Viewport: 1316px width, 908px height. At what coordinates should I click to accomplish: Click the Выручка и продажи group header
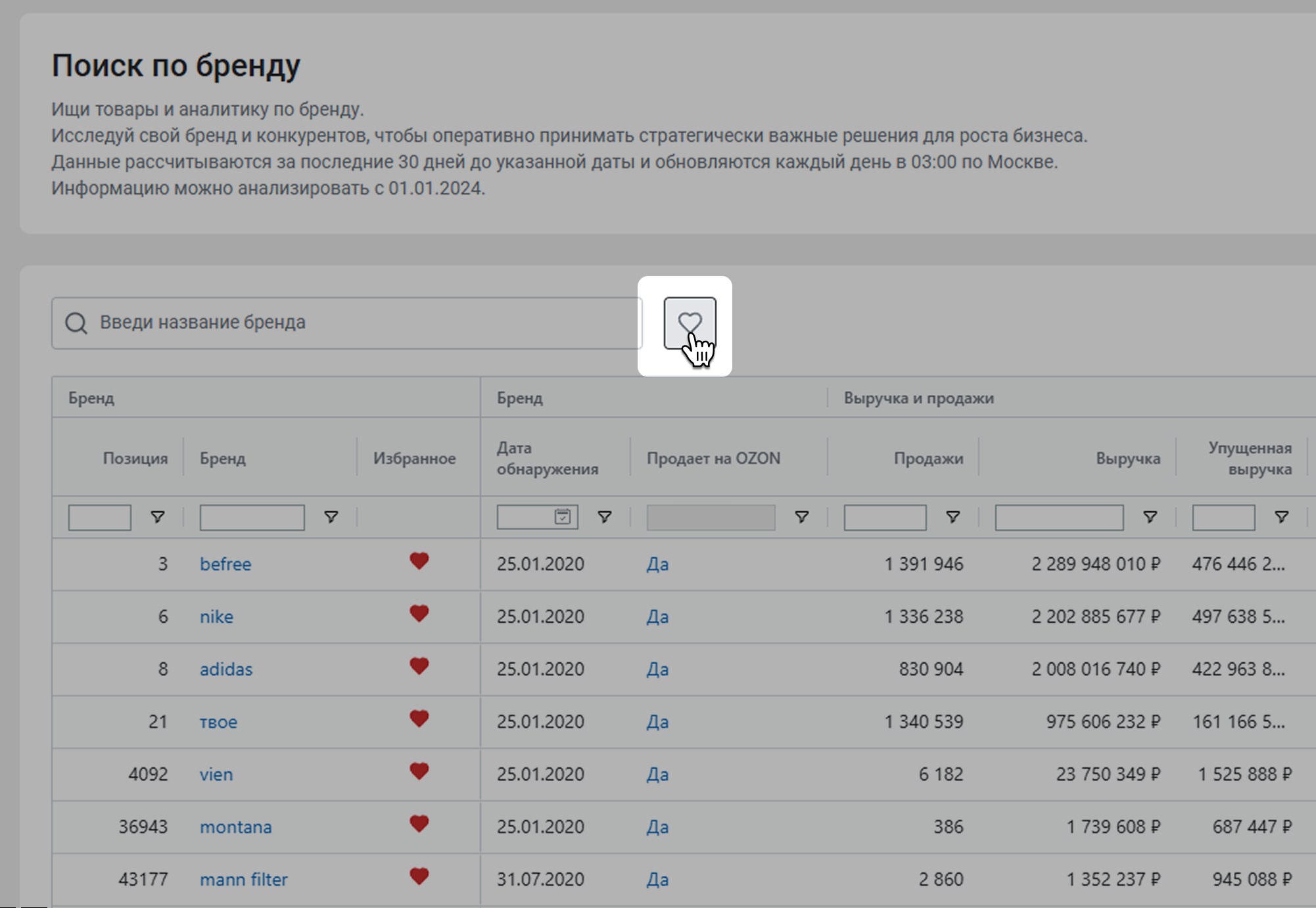click(x=919, y=398)
